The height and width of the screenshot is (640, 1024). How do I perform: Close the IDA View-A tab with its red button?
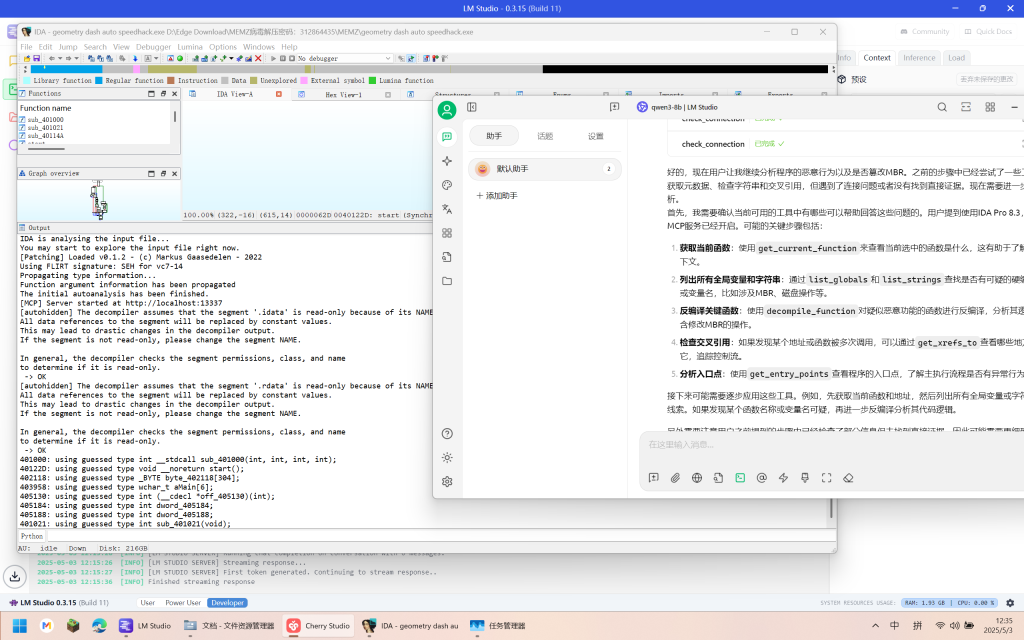pos(278,94)
